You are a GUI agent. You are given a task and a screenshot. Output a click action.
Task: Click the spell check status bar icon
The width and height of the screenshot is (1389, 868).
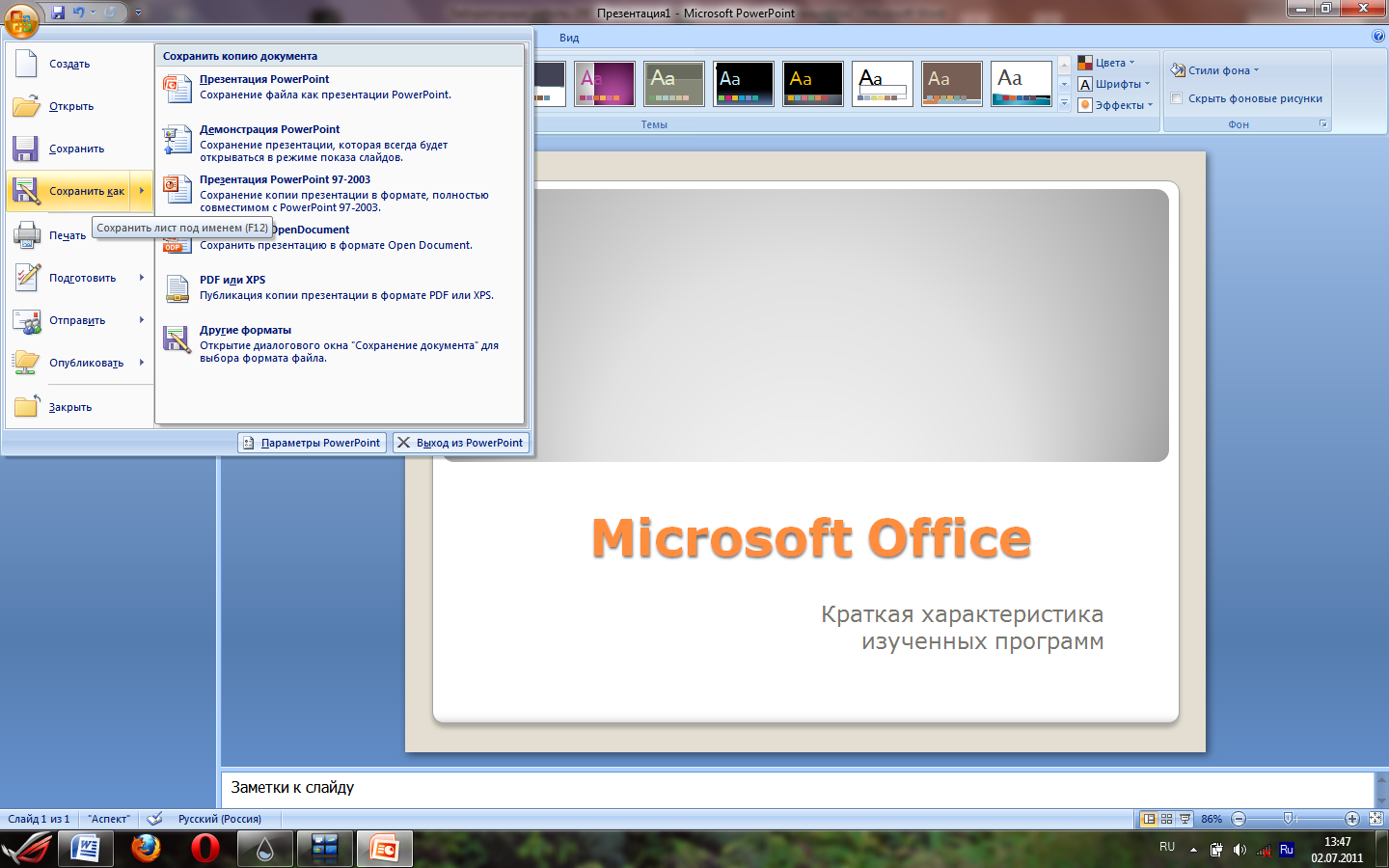pos(154,819)
